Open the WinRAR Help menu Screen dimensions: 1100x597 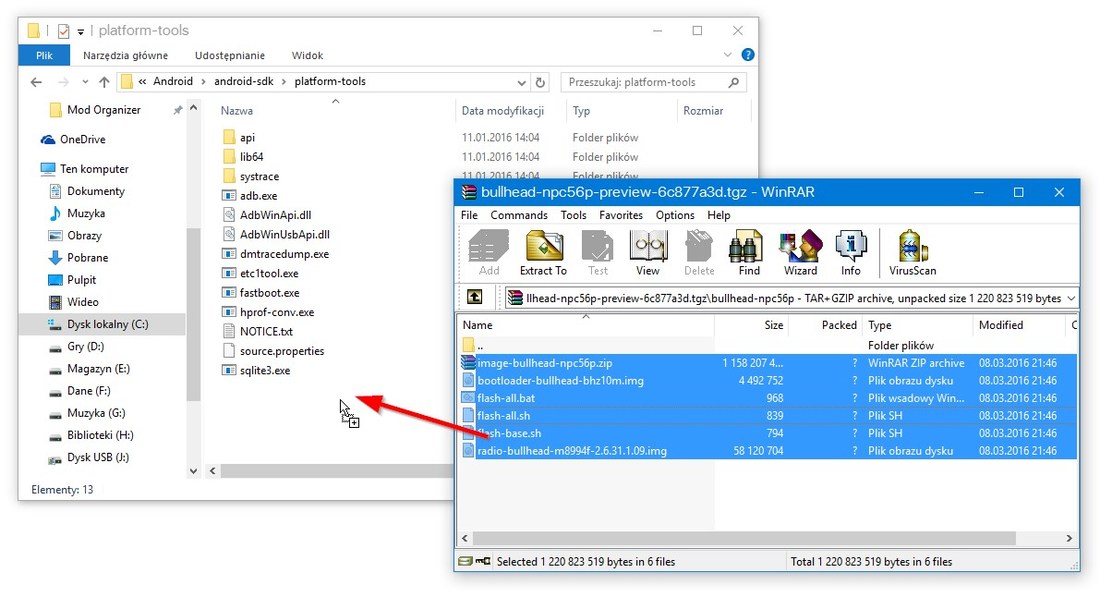point(718,215)
